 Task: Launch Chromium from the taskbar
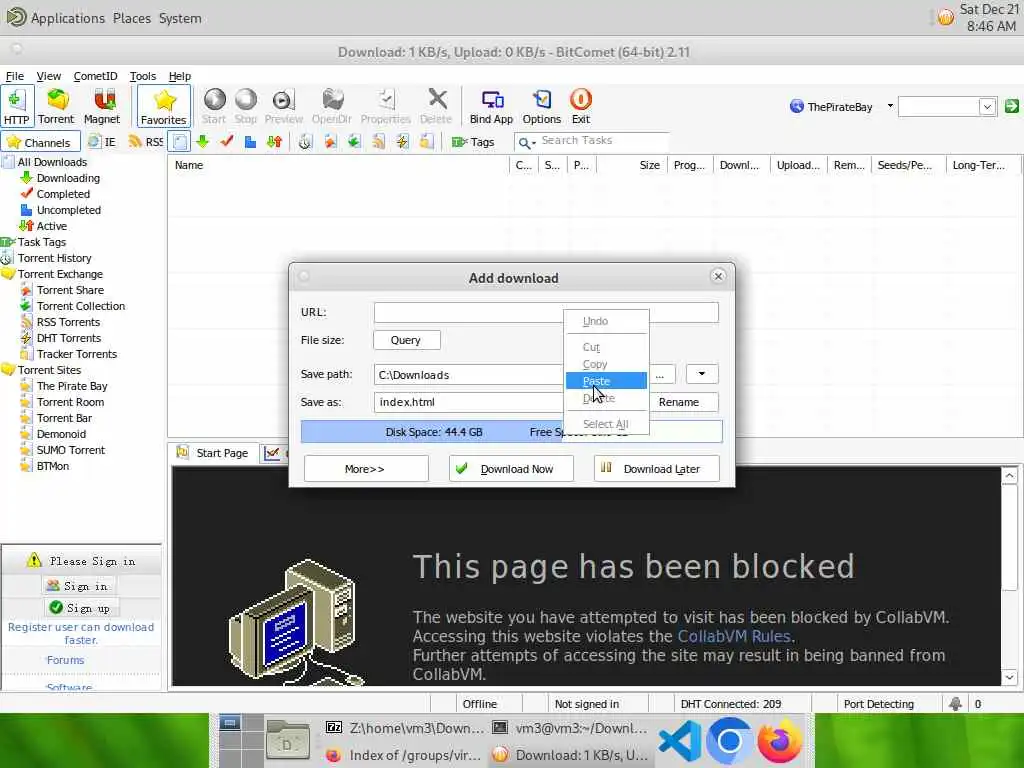point(729,741)
